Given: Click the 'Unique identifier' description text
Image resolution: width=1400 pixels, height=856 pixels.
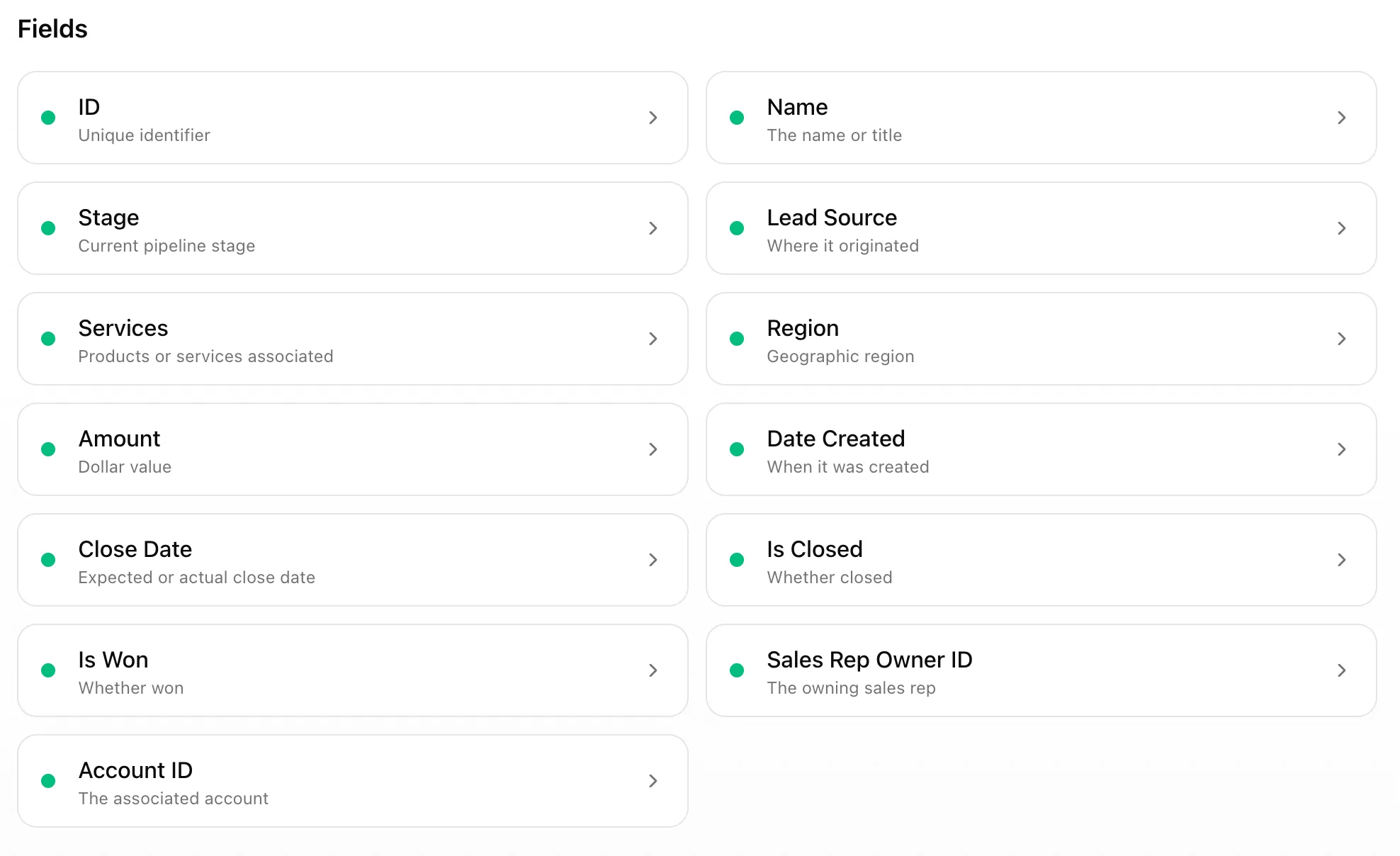Looking at the screenshot, I should [144, 135].
